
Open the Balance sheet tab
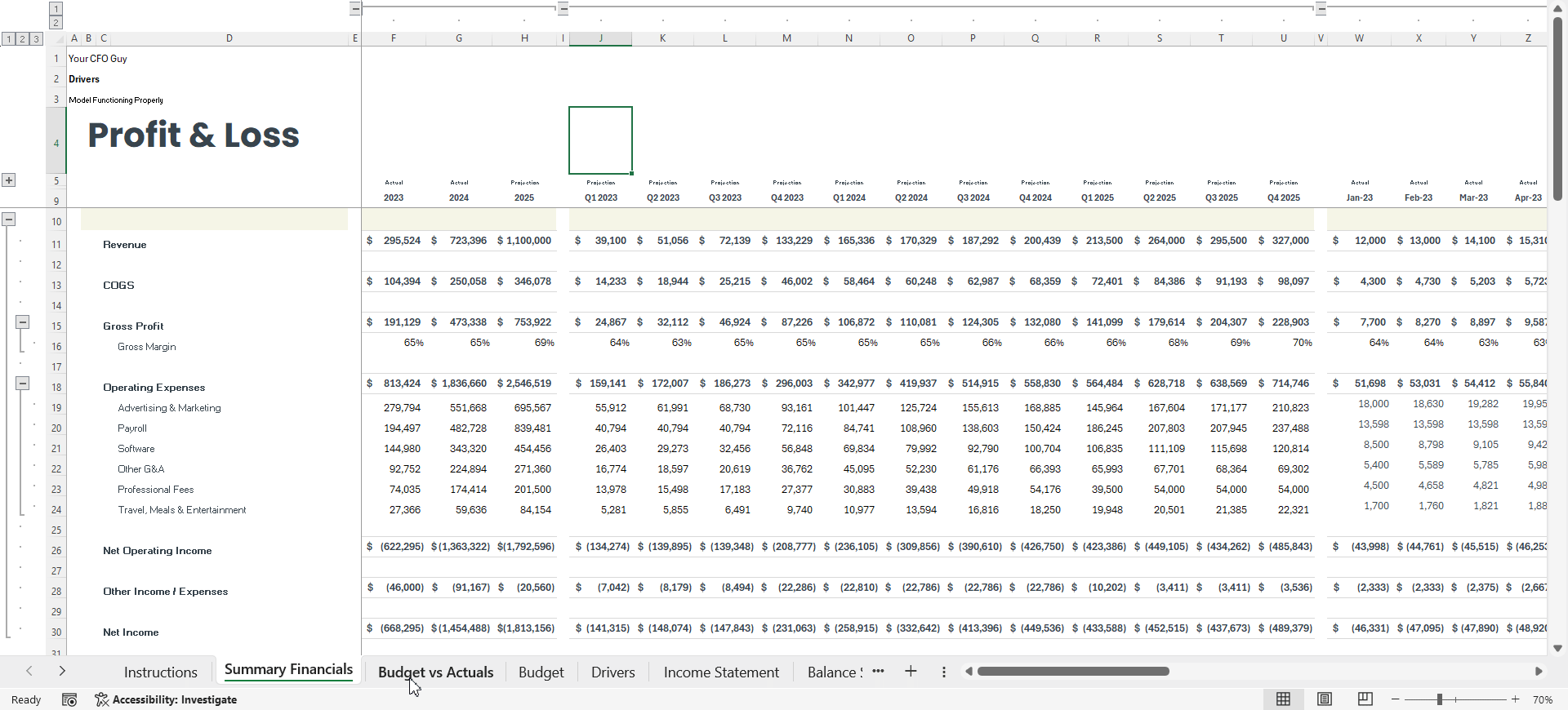click(833, 672)
